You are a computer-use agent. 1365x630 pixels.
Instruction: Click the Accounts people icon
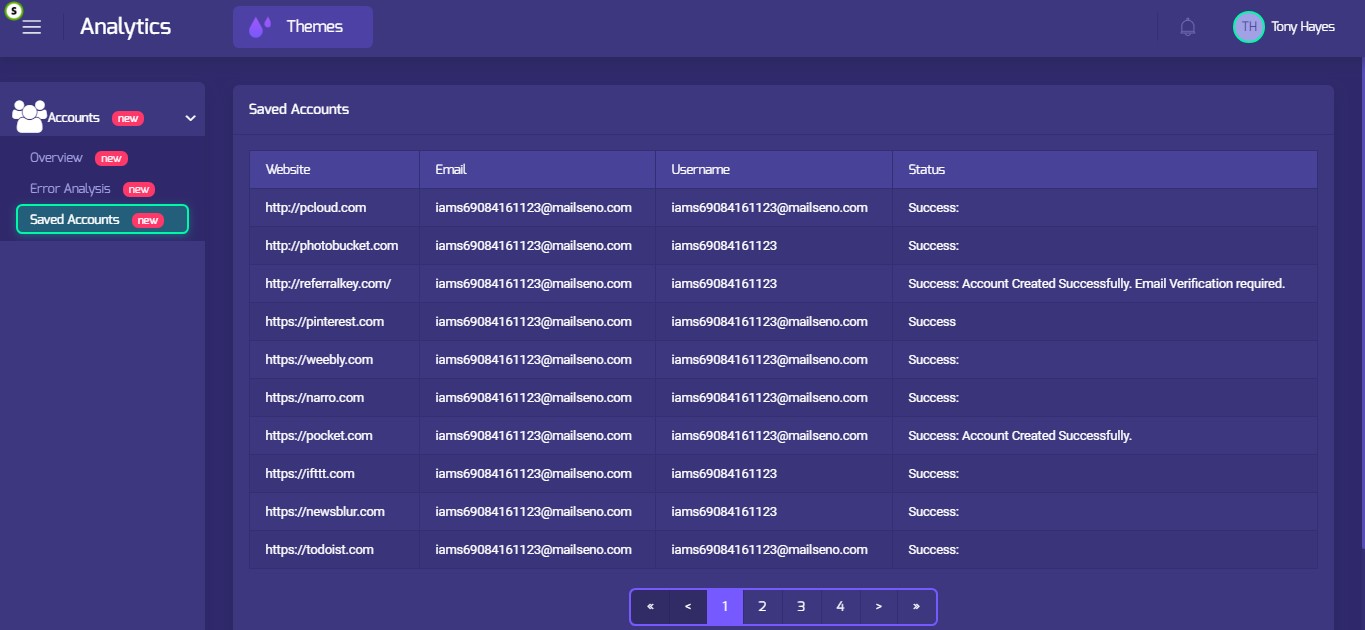[x=30, y=116]
